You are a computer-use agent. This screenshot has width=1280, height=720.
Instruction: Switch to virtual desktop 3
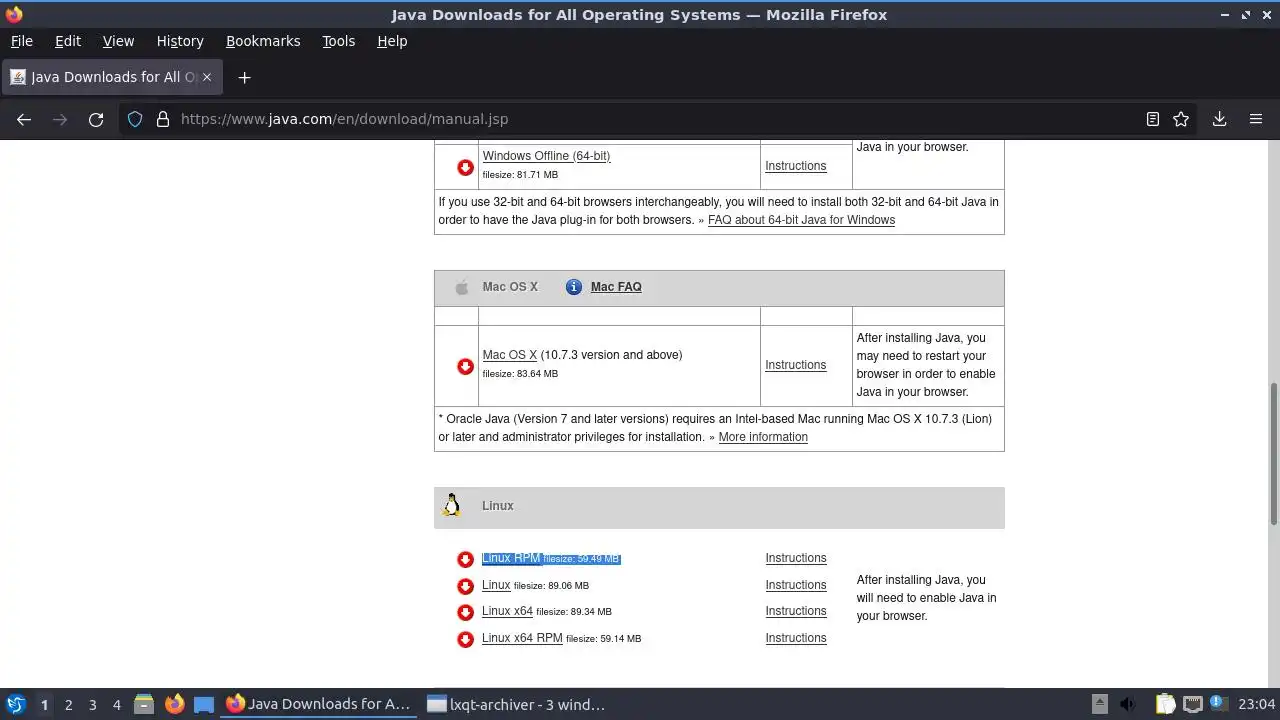[x=92, y=704]
